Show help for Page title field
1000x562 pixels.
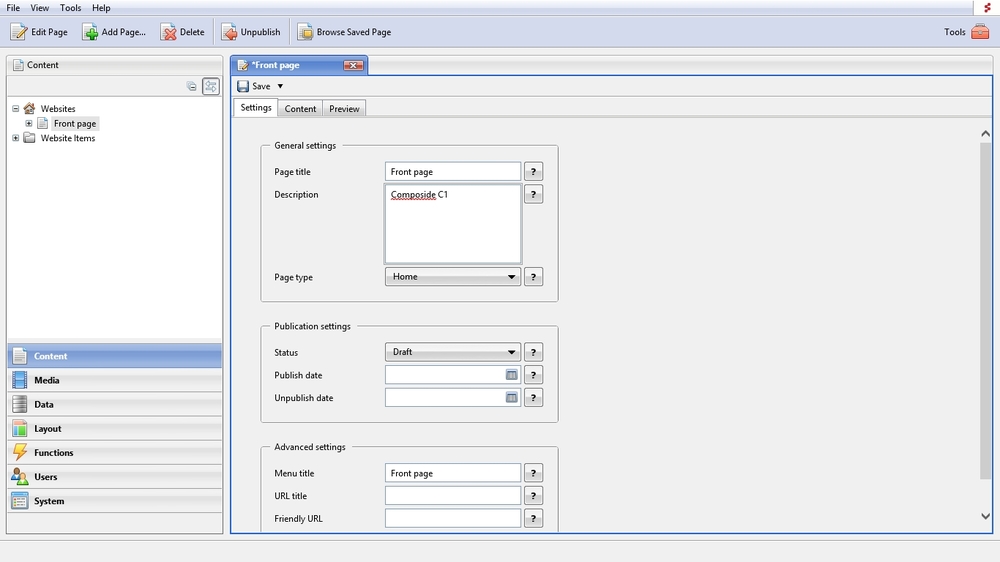(x=533, y=172)
